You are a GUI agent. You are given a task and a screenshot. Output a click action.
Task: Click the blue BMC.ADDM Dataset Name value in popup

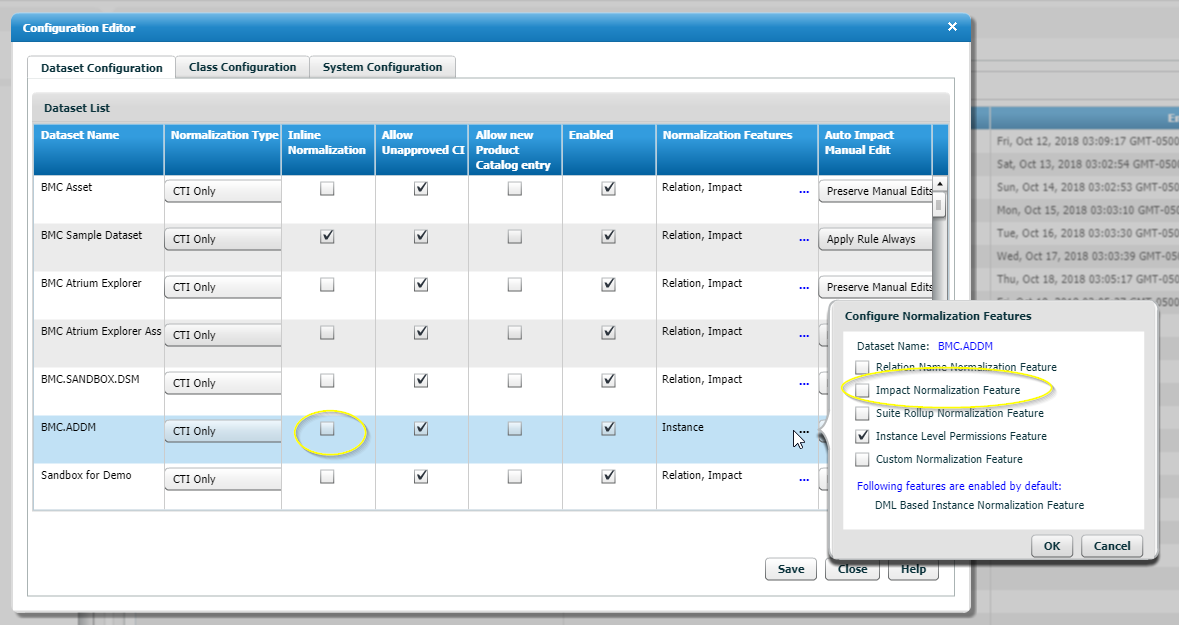tap(965, 346)
